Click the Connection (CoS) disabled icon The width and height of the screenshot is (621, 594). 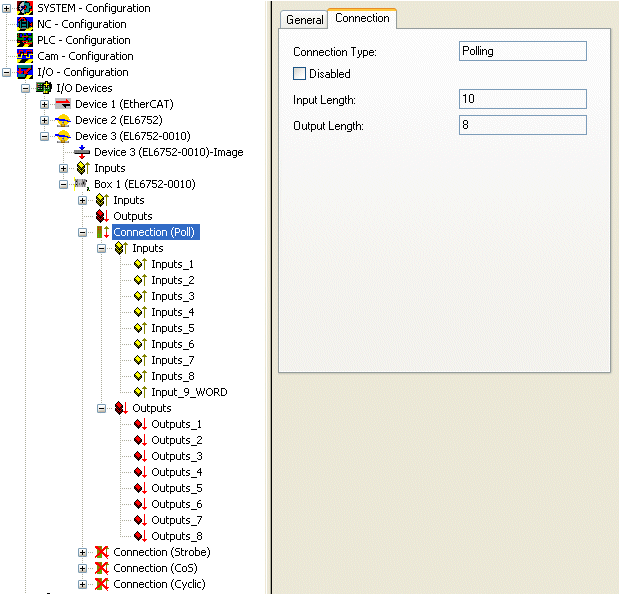pos(102,568)
